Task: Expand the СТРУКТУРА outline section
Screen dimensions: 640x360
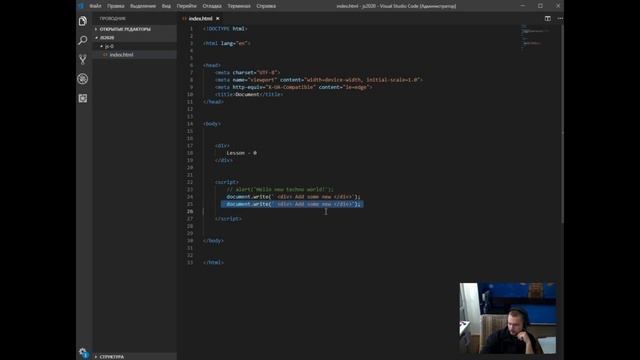Action: pyautogui.click(x=135, y=357)
